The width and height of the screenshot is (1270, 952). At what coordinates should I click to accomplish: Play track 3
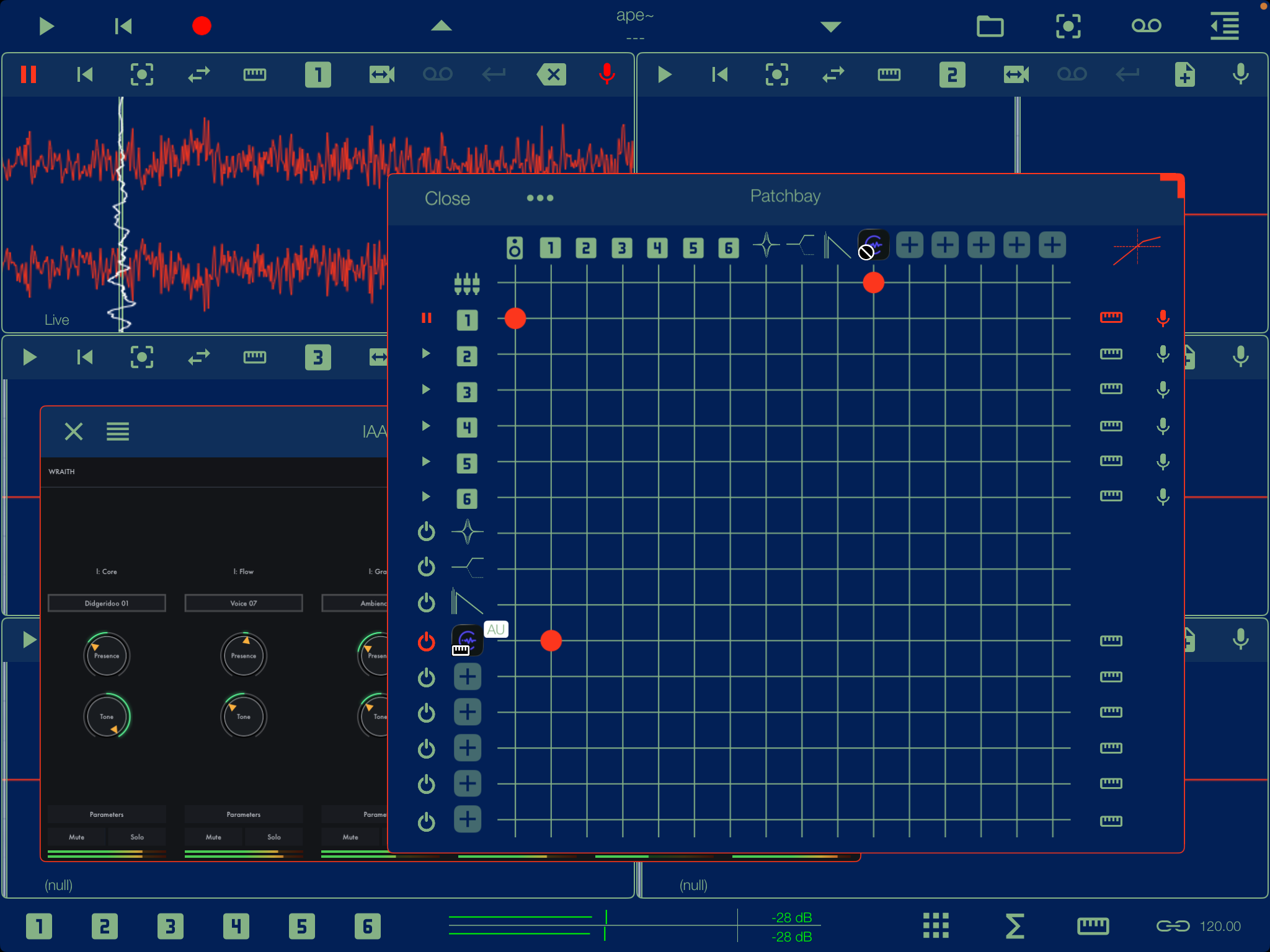29,357
